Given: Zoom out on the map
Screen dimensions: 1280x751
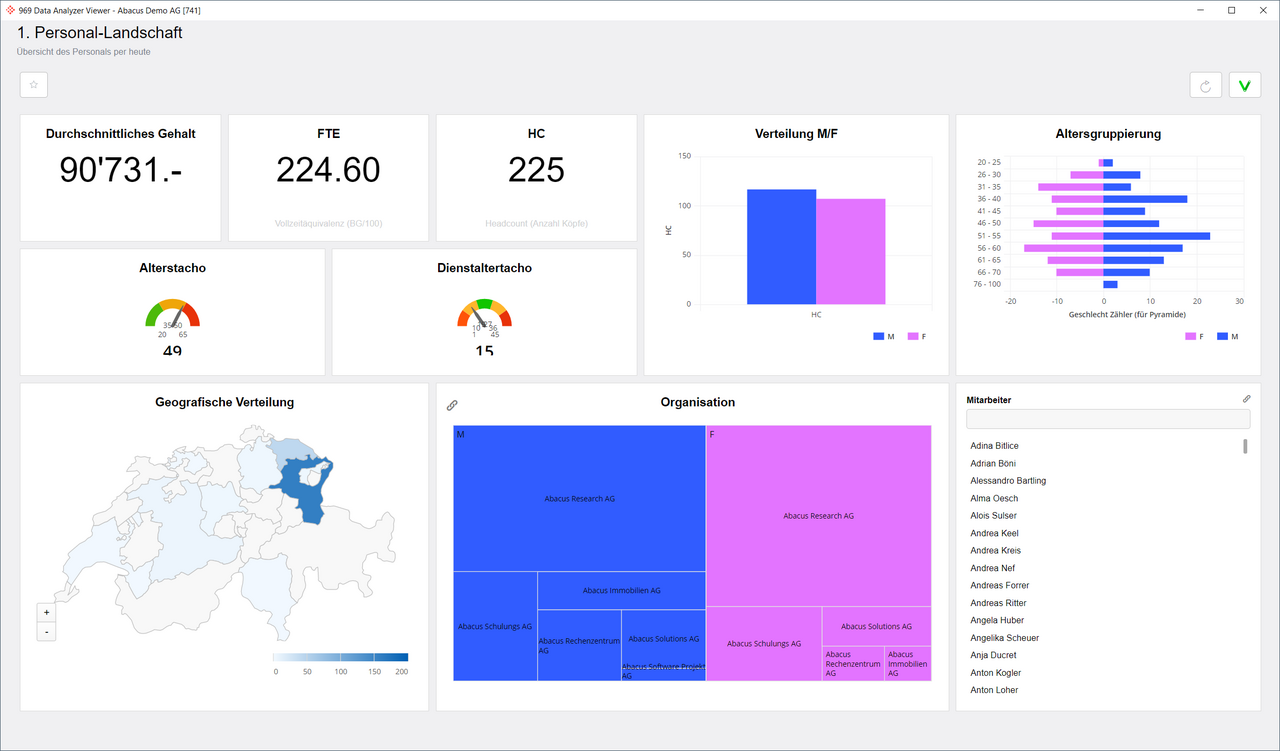Looking at the screenshot, I should [46, 632].
